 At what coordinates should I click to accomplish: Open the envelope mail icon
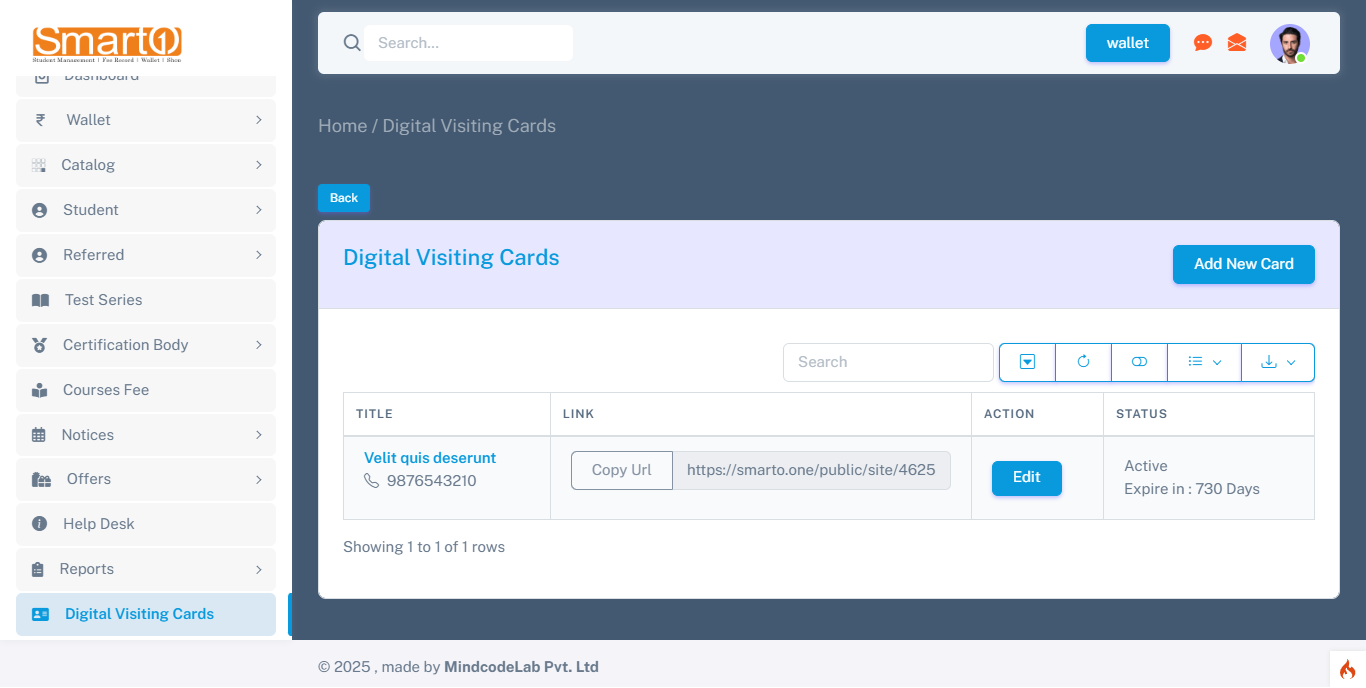pyautogui.click(x=1237, y=43)
